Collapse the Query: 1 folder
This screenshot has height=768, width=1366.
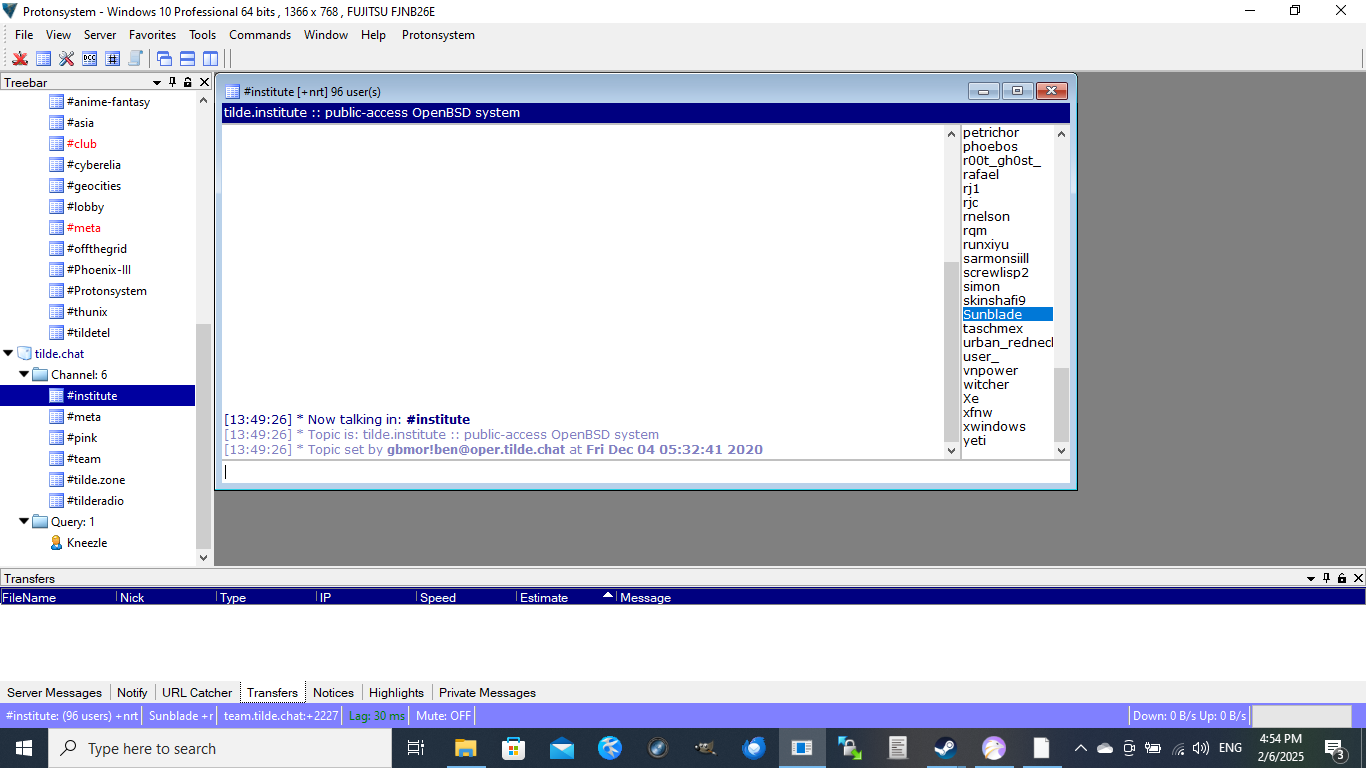25,521
